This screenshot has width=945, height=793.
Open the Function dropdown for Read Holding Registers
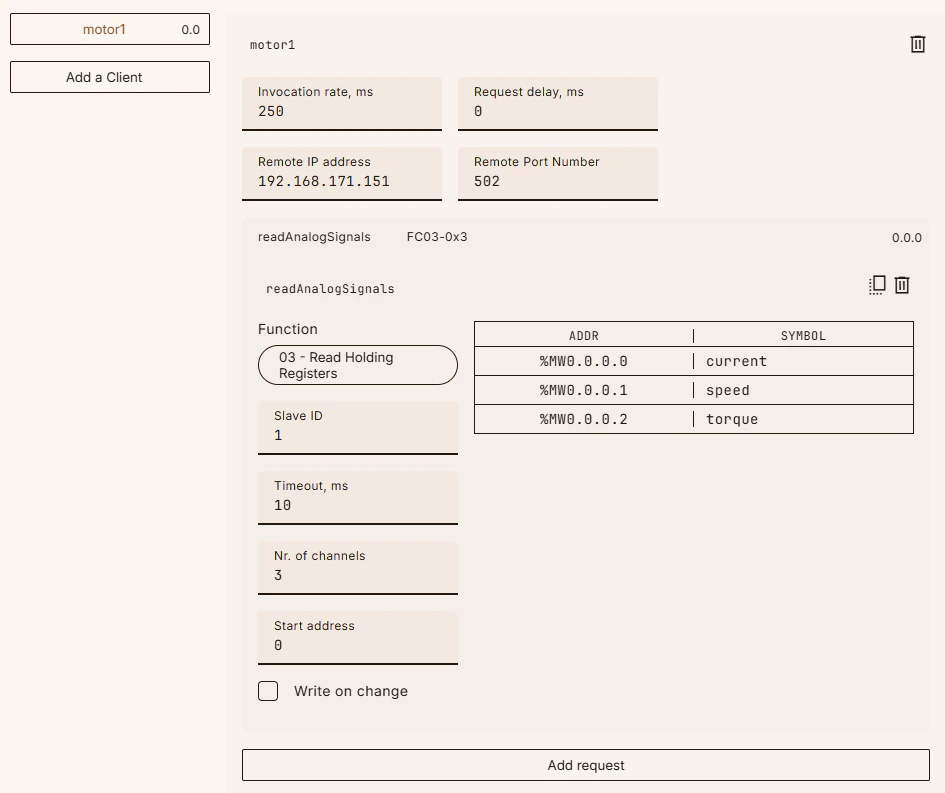coord(357,365)
